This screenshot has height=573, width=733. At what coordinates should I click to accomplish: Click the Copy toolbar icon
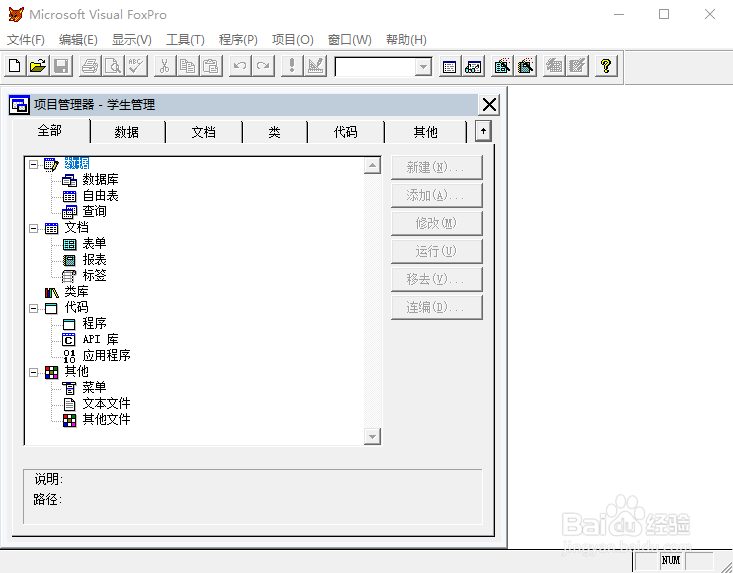pyautogui.click(x=188, y=66)
